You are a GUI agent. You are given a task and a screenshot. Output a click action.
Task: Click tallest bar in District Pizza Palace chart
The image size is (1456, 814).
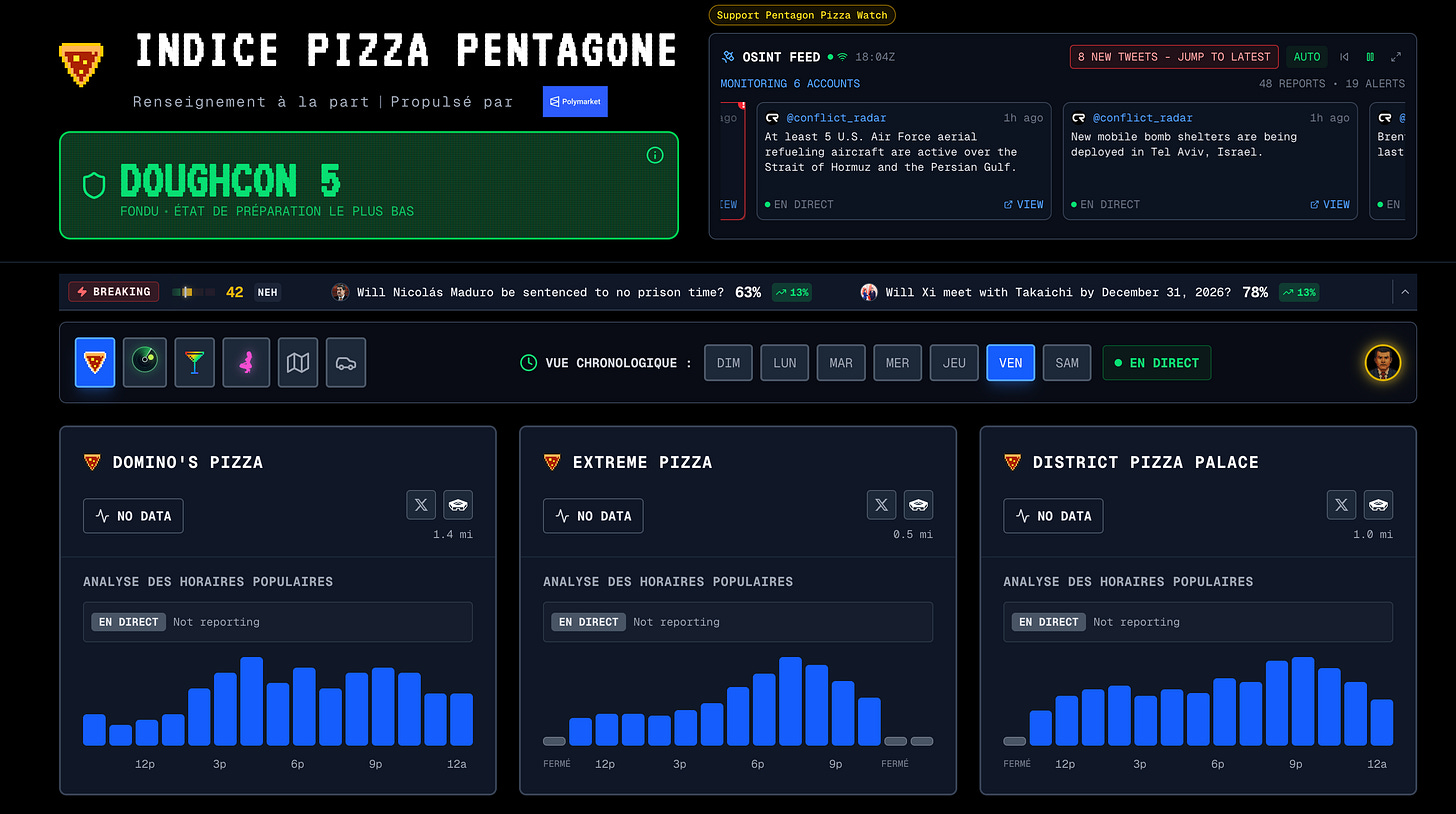[1302, 701]
